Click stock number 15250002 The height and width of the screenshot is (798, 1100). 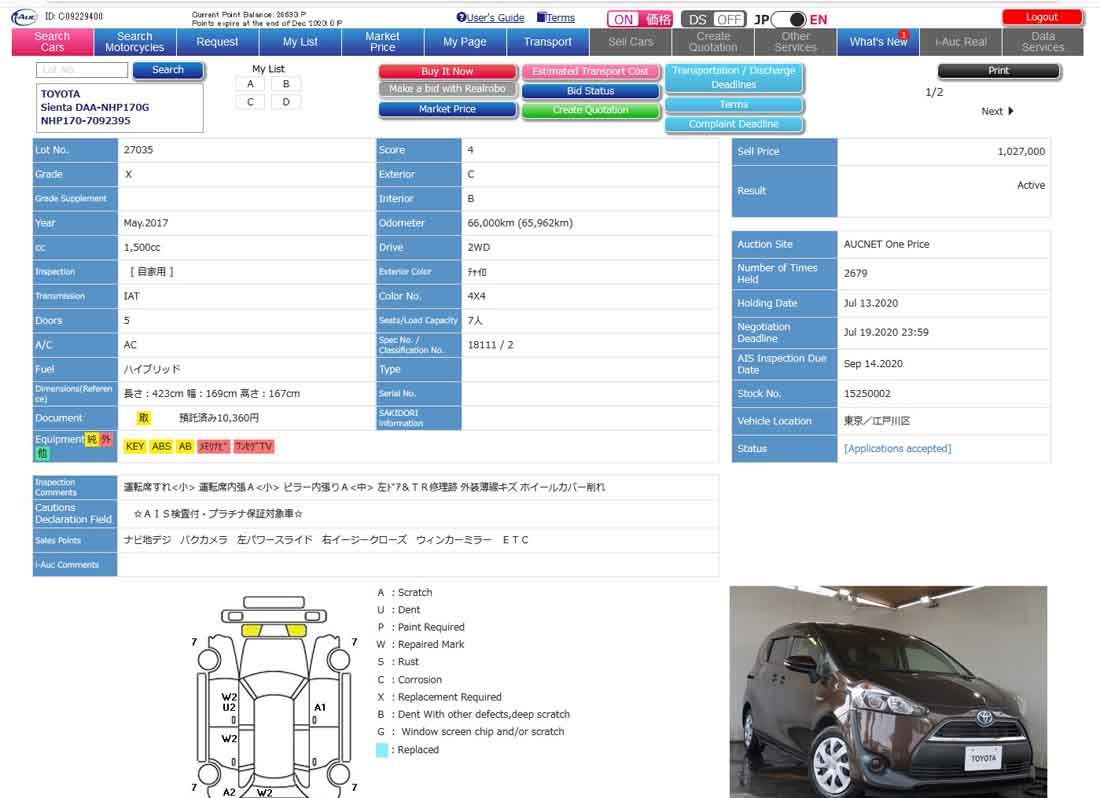point(867,394)
